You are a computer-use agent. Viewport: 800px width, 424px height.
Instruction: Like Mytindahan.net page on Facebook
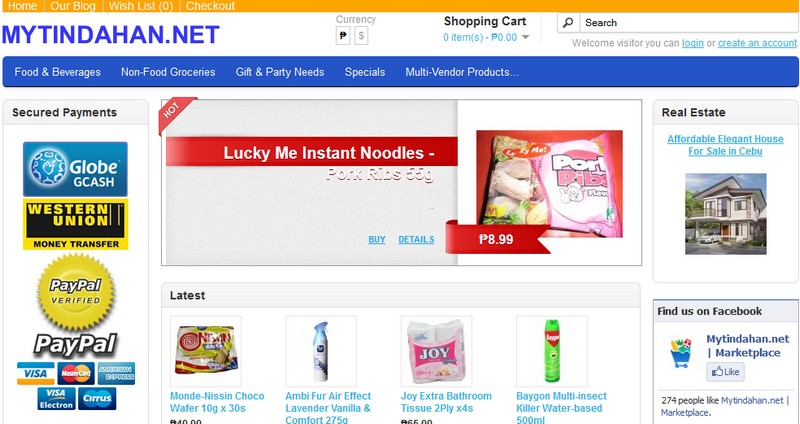click(x=726, y=372)
